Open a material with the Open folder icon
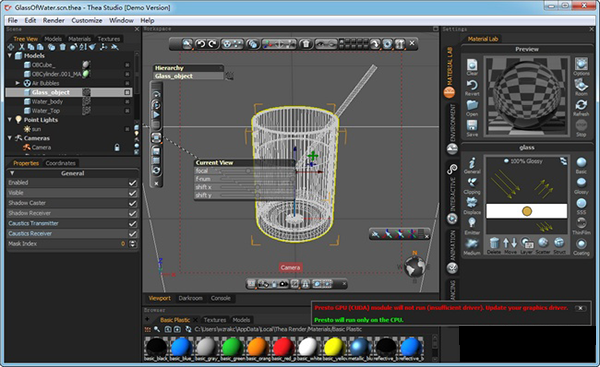 point(472,106)
